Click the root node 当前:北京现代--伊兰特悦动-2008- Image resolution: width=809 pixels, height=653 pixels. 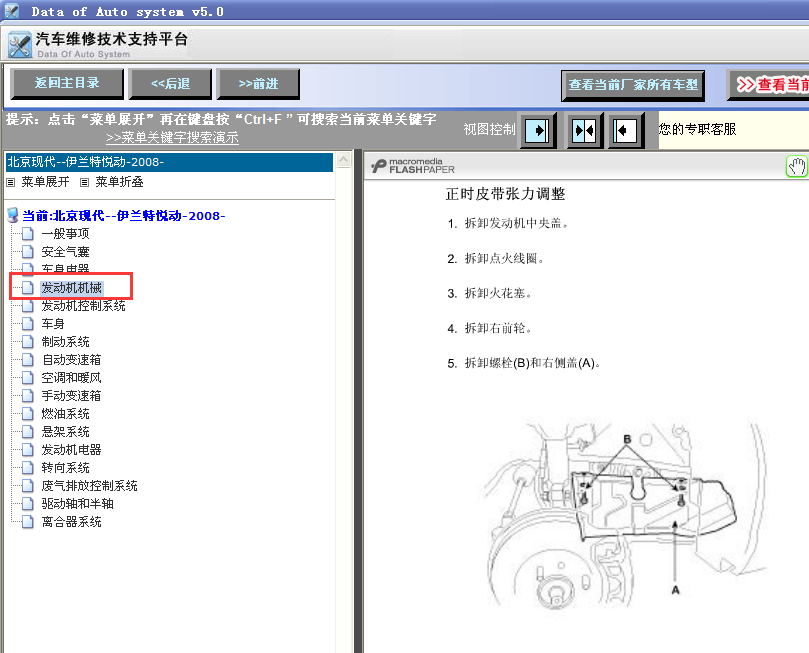(124, 216)
